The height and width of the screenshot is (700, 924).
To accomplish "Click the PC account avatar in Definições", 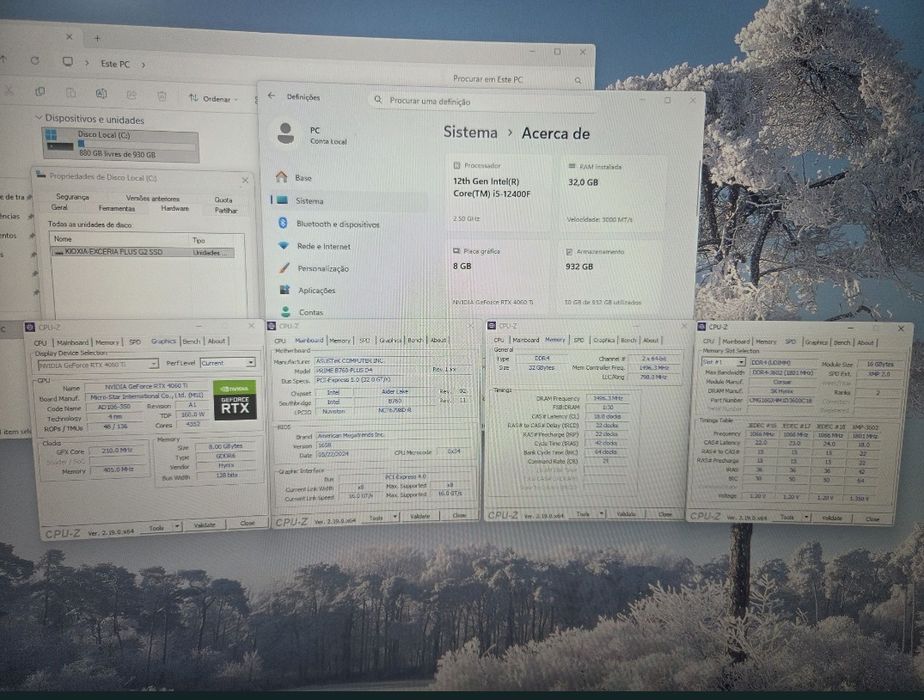I will 286,133.
